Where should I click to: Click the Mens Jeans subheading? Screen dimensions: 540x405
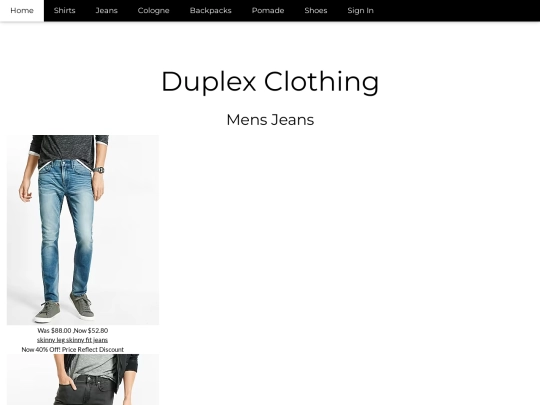(x=270, y=120)
